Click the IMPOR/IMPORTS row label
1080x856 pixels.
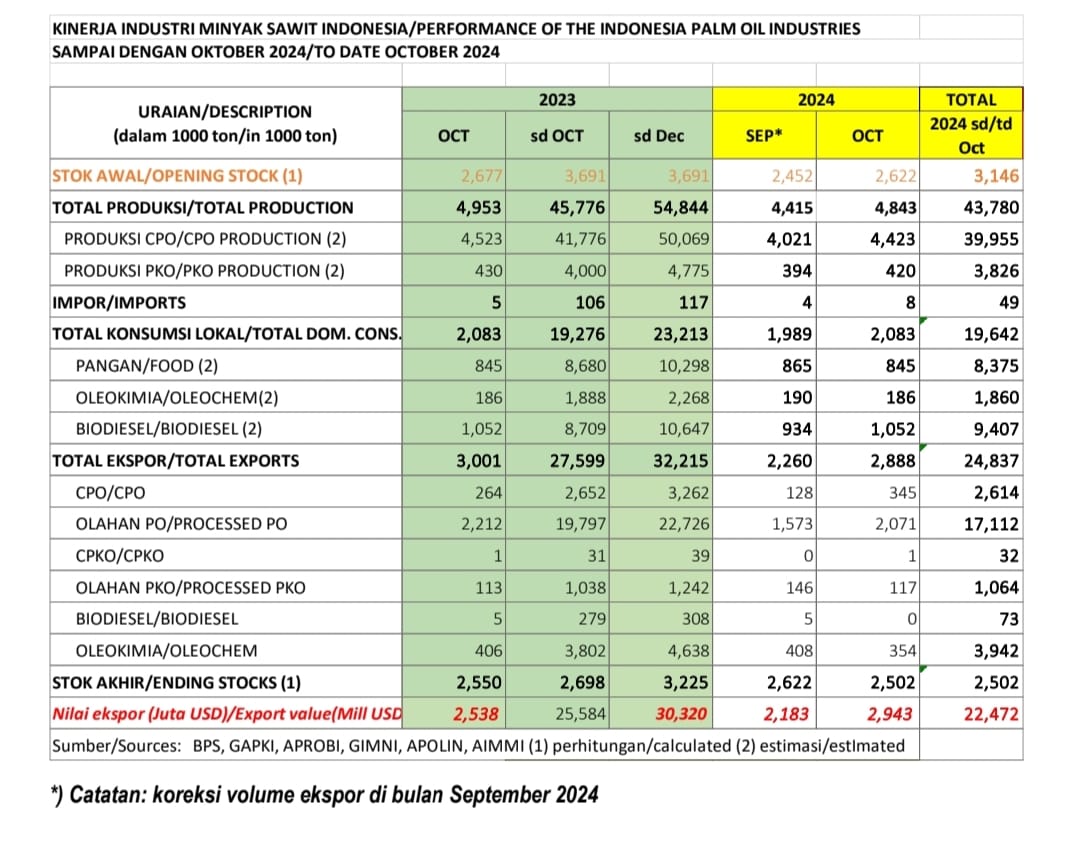tap(119, 302)
